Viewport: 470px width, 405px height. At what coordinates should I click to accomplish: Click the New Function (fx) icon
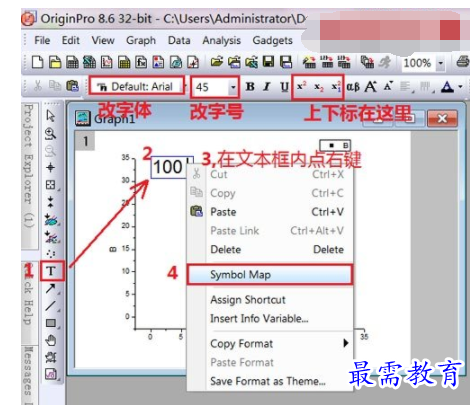click(x=141, y=62)
